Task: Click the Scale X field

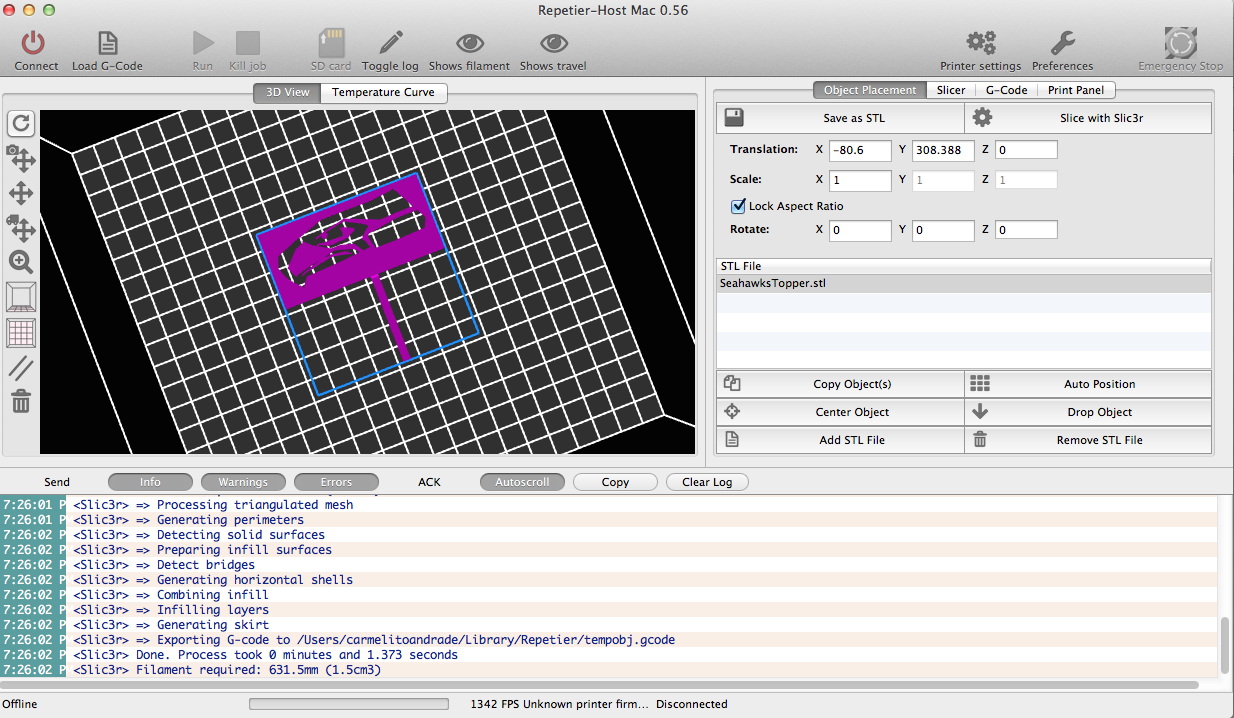Action: [860, 180]
